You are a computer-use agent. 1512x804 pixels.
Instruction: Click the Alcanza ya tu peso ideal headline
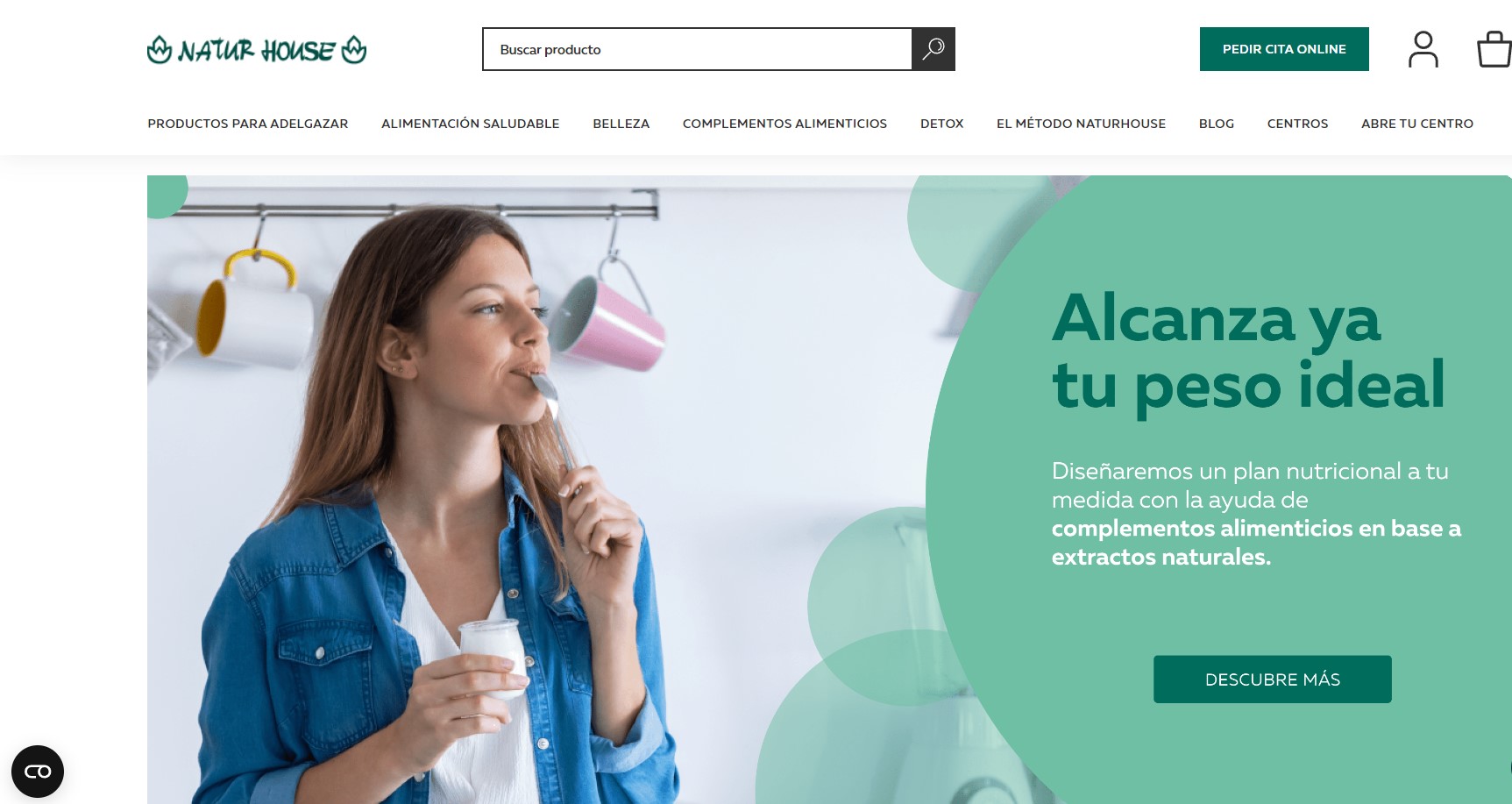click(x=1248, y=351)
